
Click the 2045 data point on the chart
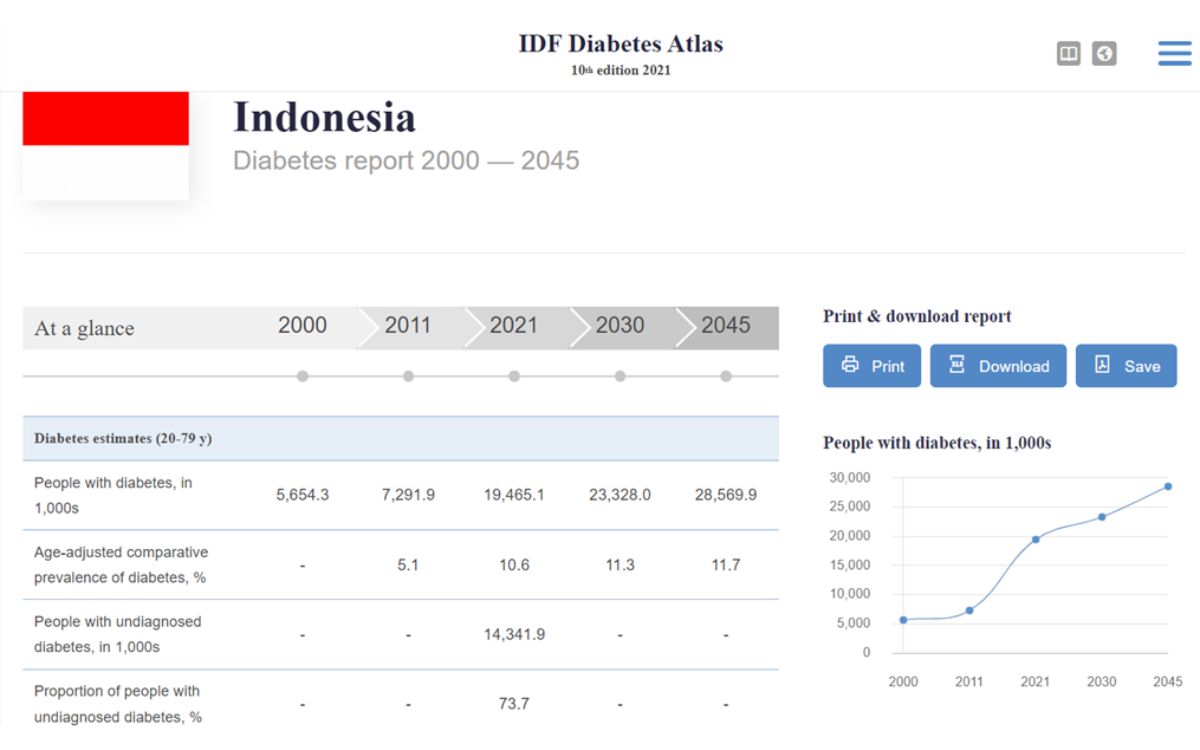coord(1166,485)
